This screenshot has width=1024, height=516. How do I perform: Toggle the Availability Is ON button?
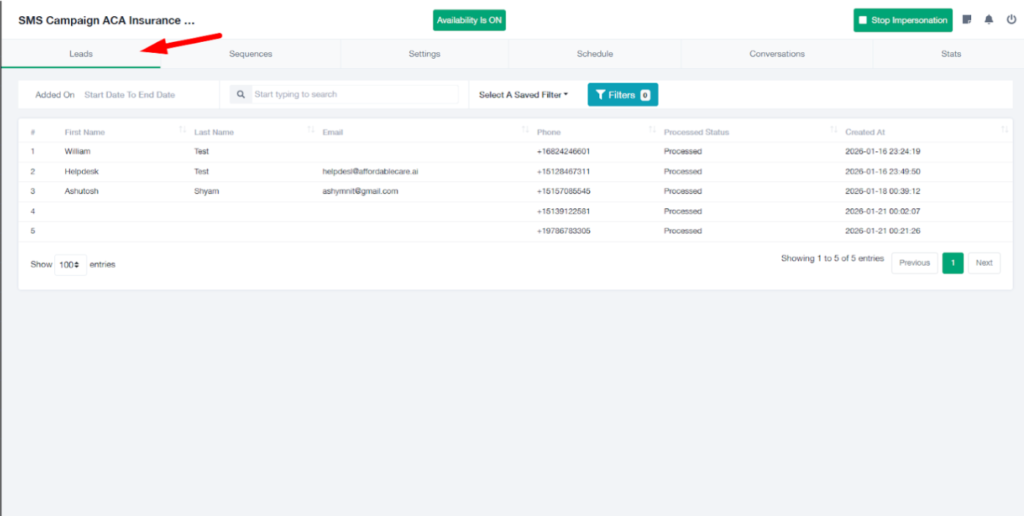tap(469, 20)
